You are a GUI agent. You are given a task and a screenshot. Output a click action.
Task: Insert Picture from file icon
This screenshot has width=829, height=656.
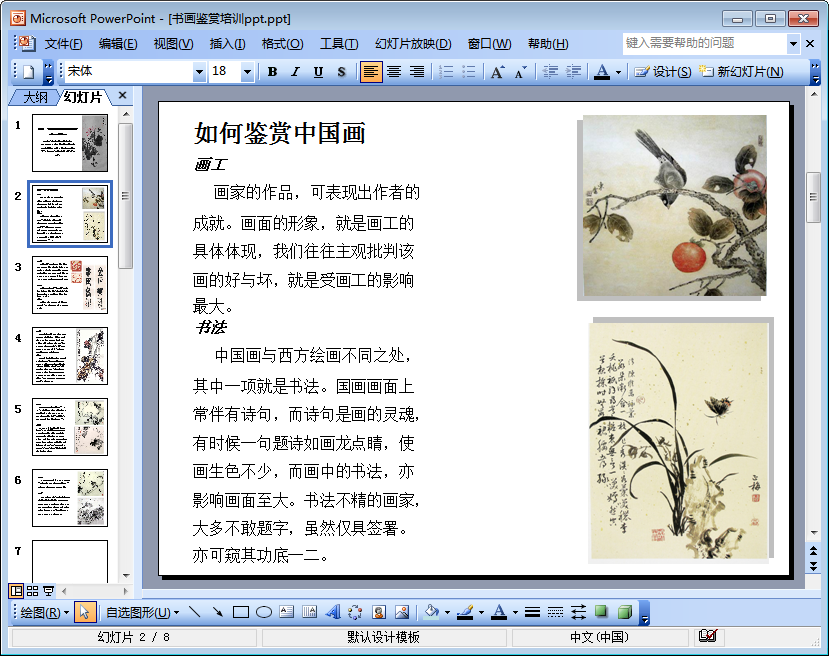[402, 613]
